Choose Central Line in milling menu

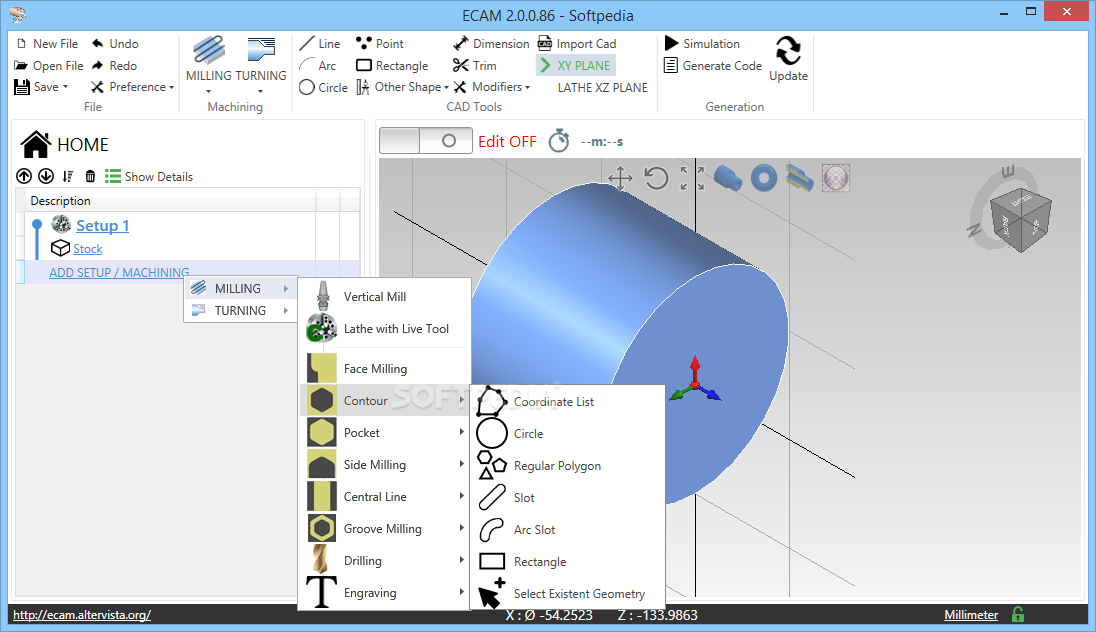point(384,496)
